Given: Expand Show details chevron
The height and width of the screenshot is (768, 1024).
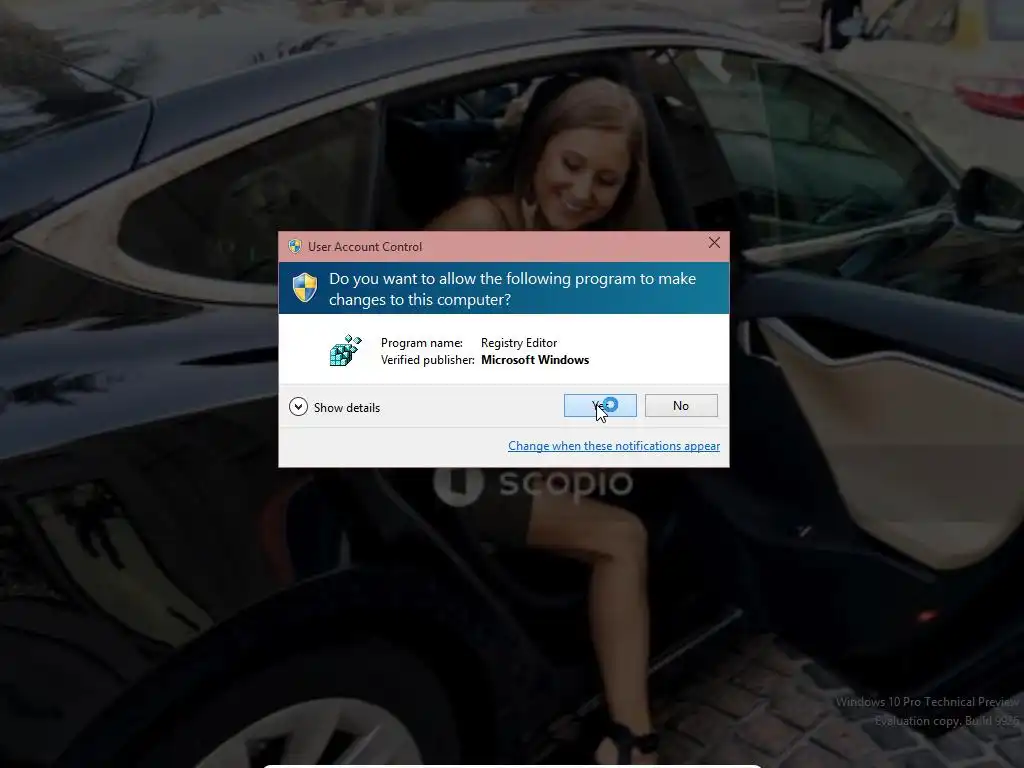Looking at the screenshot, I should (x=298, y=407).
